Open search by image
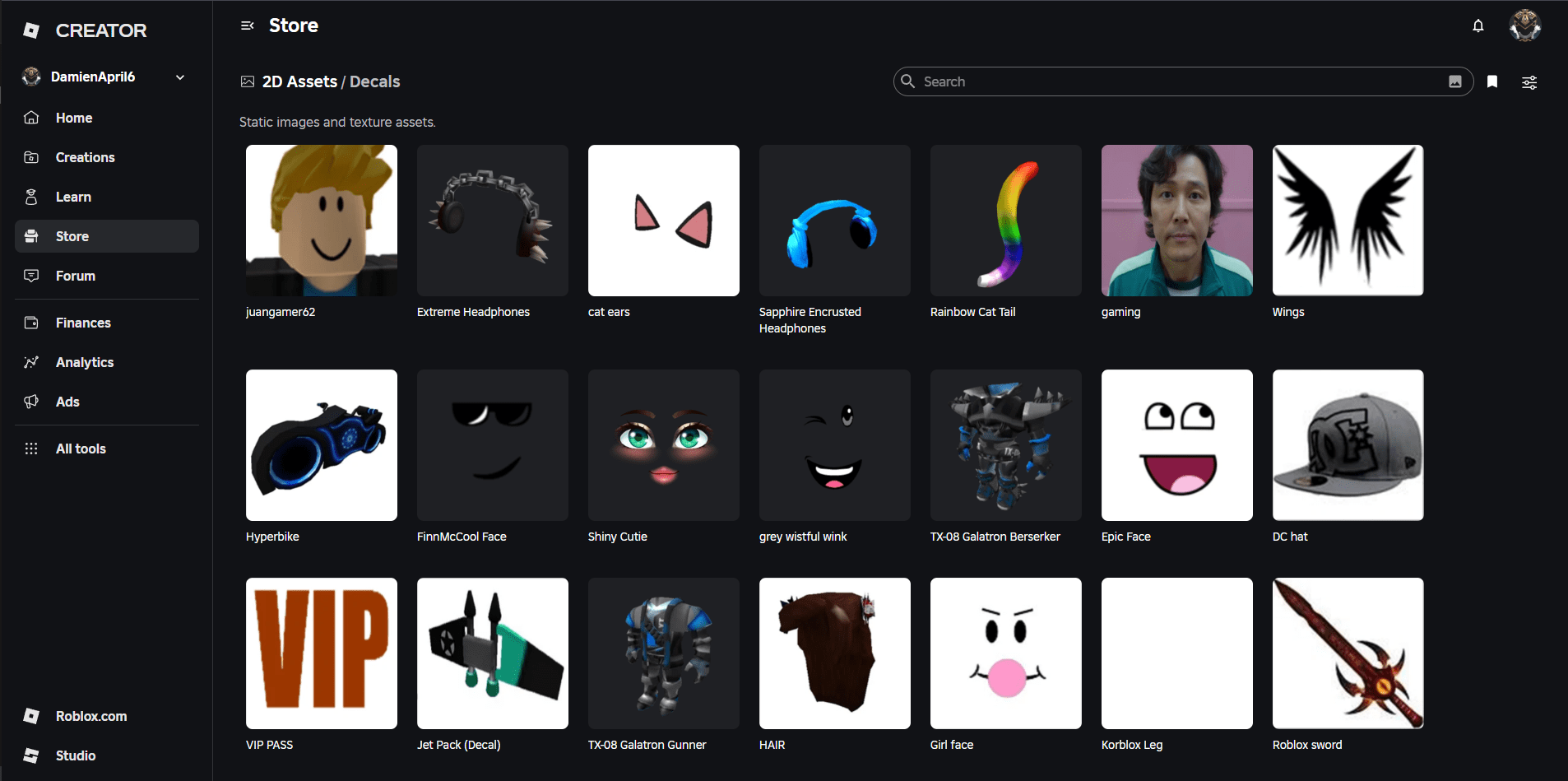1568x781 pixels. (1456, 81)
